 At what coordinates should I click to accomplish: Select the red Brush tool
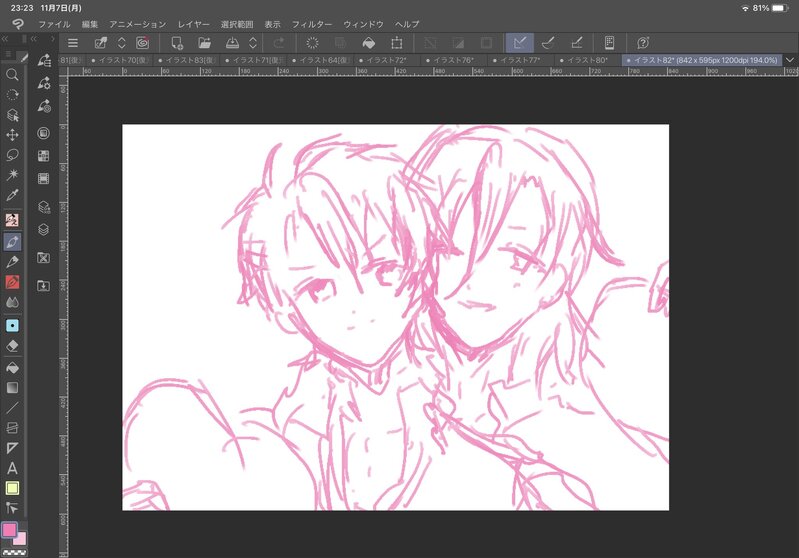click(12, 282)
